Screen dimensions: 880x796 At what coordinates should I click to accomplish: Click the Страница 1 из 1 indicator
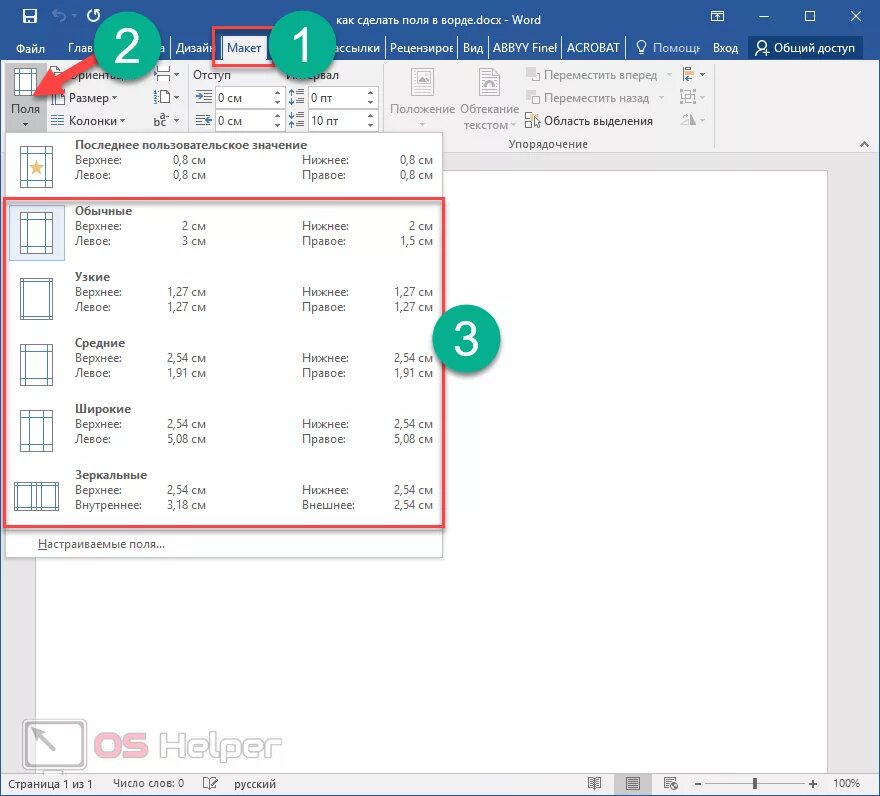point(50,784)
